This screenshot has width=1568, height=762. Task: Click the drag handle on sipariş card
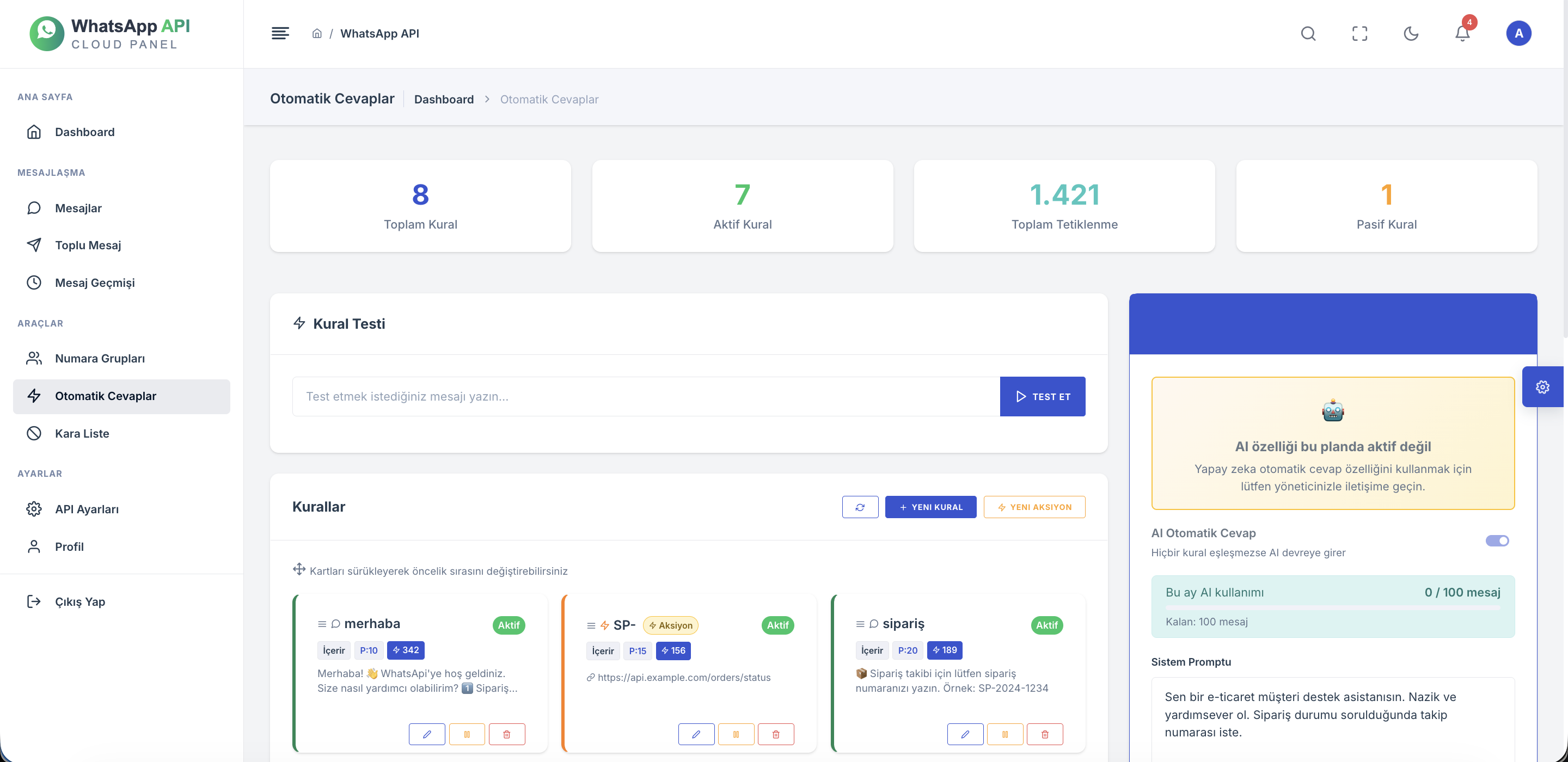click(860, 624)
